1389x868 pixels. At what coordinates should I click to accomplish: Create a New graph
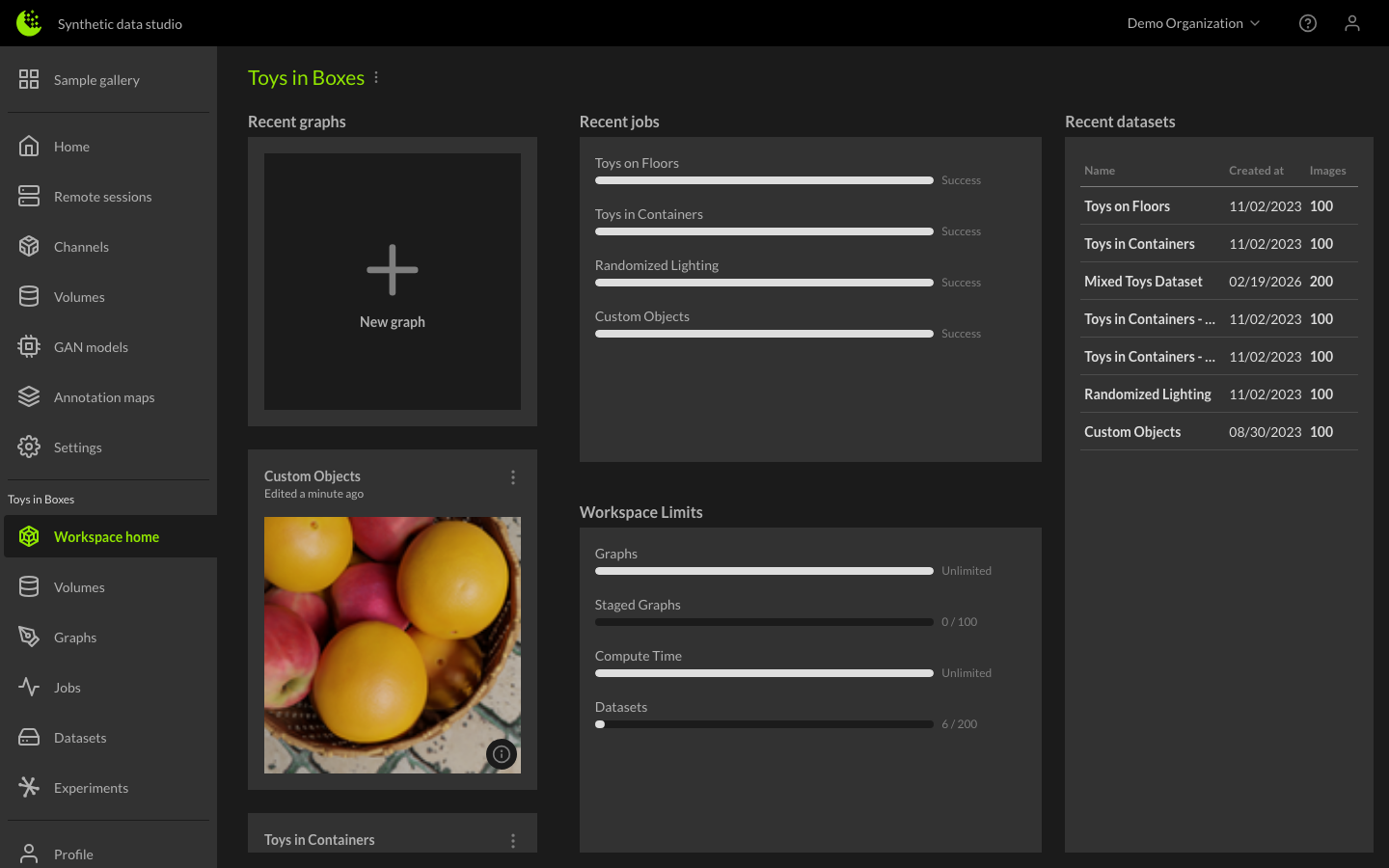pos(393,282)
